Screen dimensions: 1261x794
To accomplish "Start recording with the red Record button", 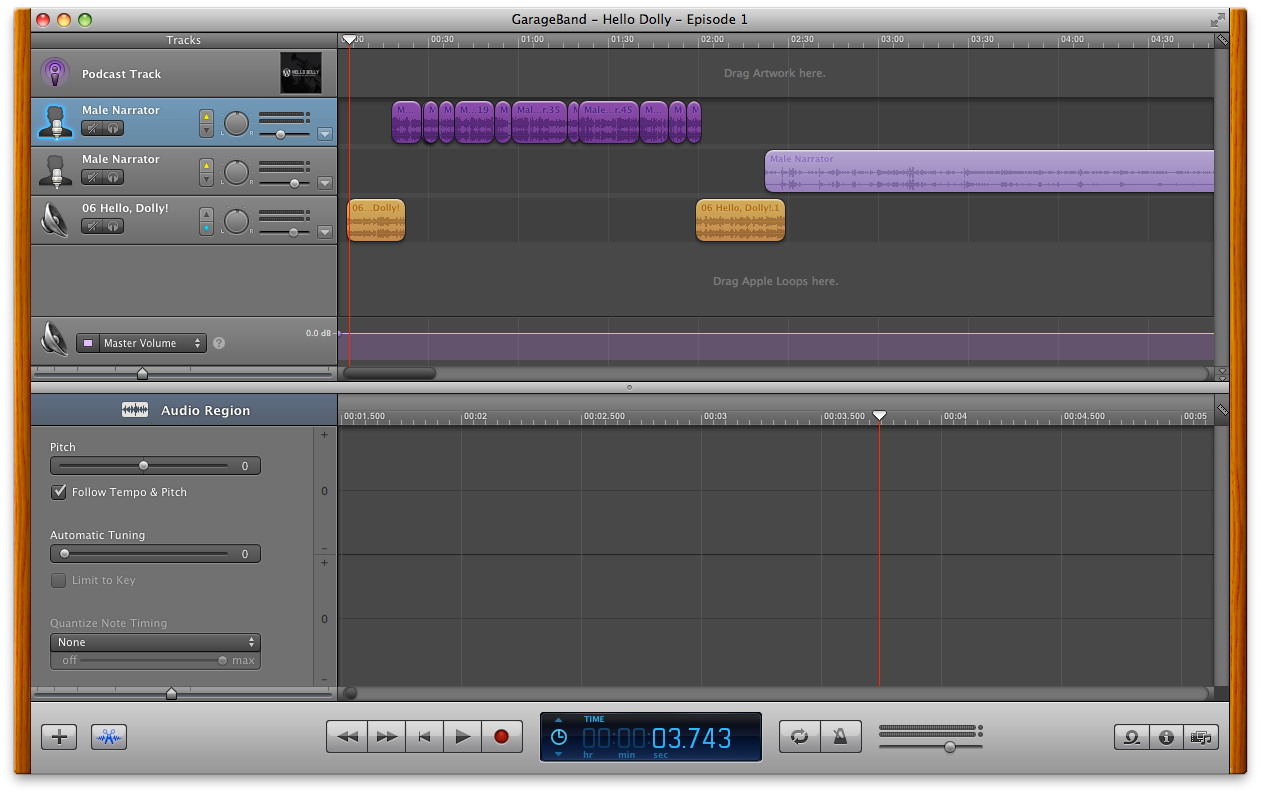I will pyautogui.click(x=501, y=736).
